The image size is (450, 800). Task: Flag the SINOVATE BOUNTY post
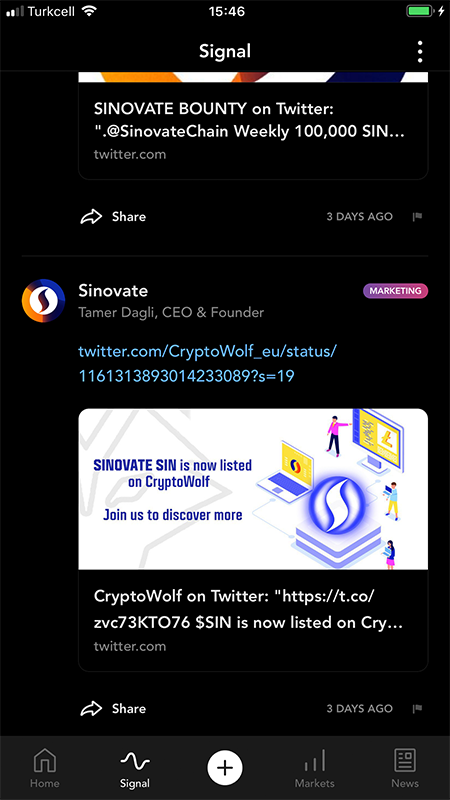417,217
